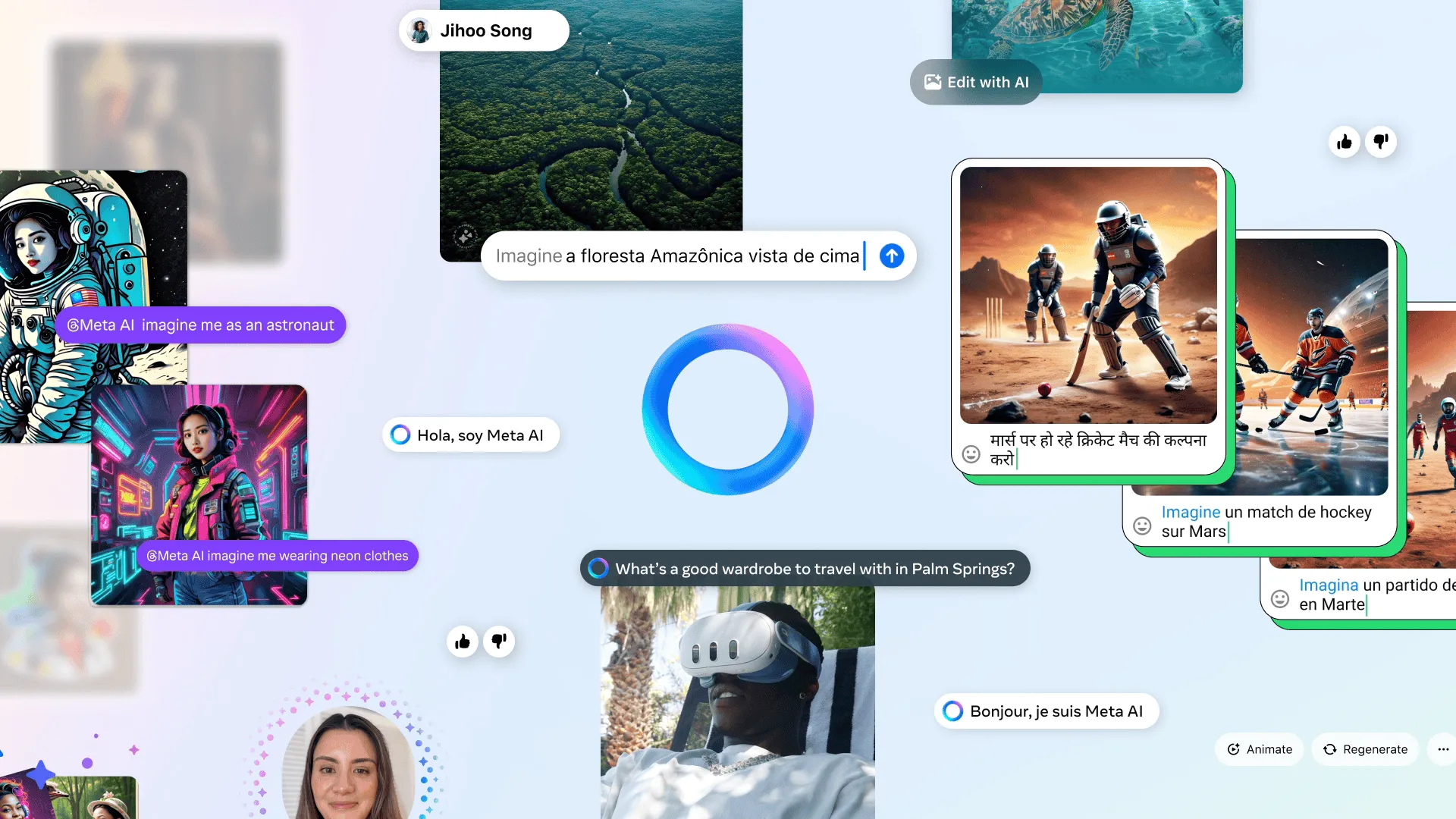Click the upper thumbs down icon

click(1382, 141)
